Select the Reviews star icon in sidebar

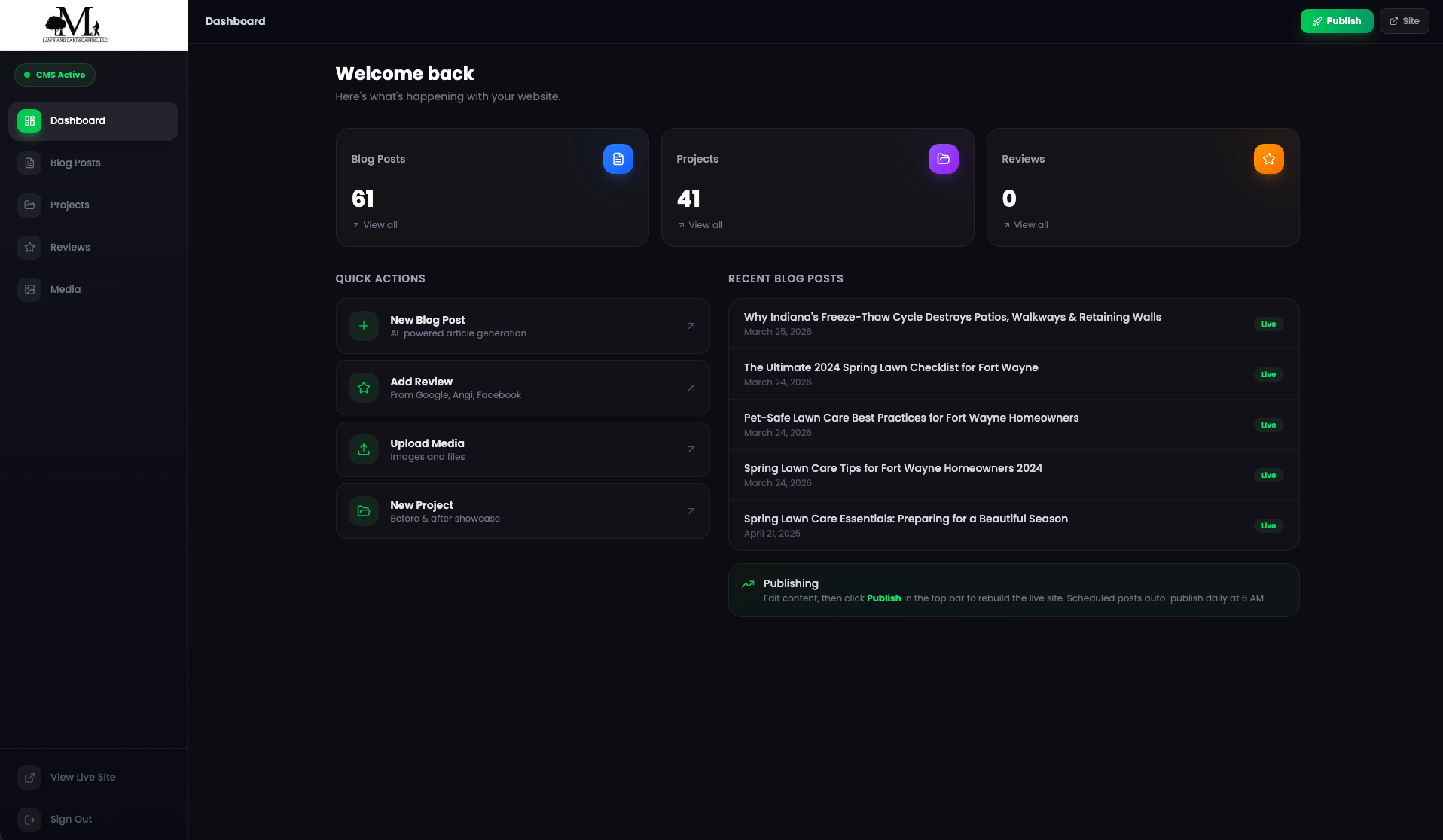pyautogui.click(x=29, y=247)
